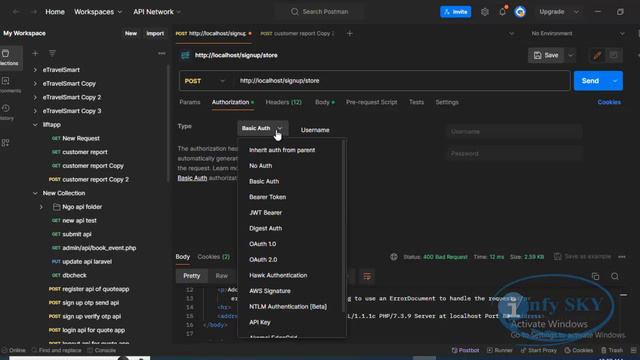Choose Bearer Token auth type

(x=267, y=197)
